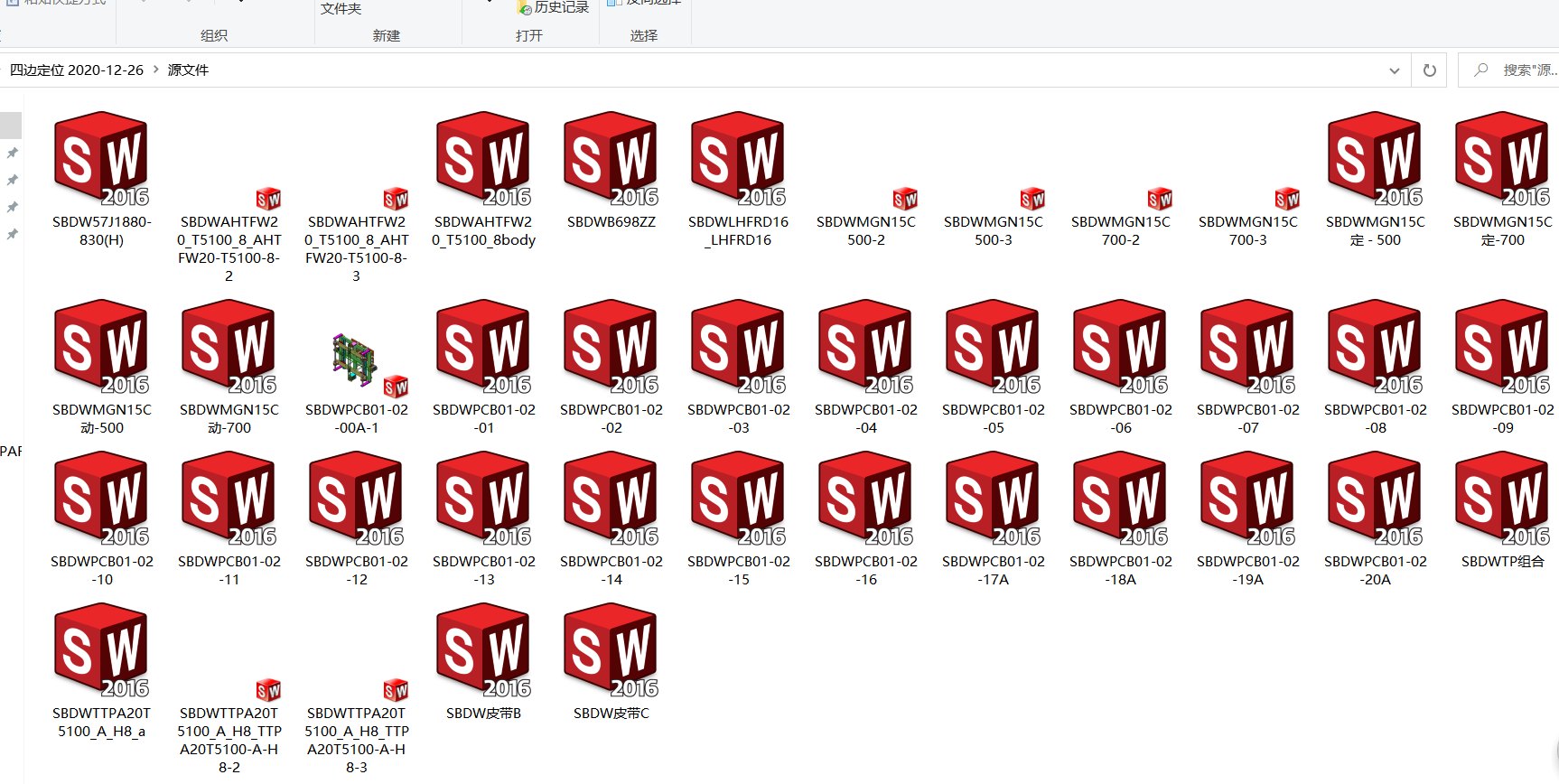Select SBDWMGN15C动-700 file icon
This screenshot has height=784, width=1559.
229,347
